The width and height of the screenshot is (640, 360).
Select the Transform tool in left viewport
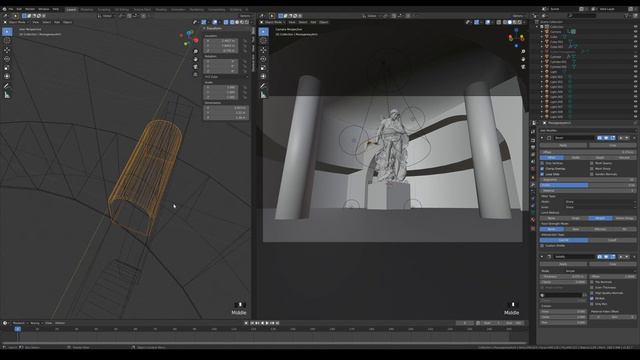point(7,76)
